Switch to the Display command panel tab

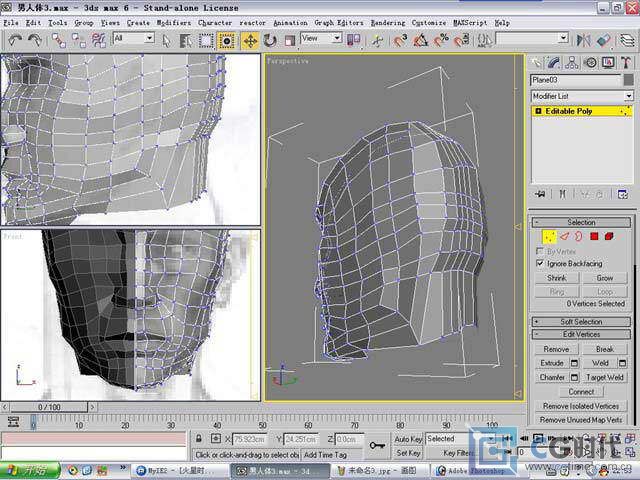pyautogui.click(x=608, y=62)
